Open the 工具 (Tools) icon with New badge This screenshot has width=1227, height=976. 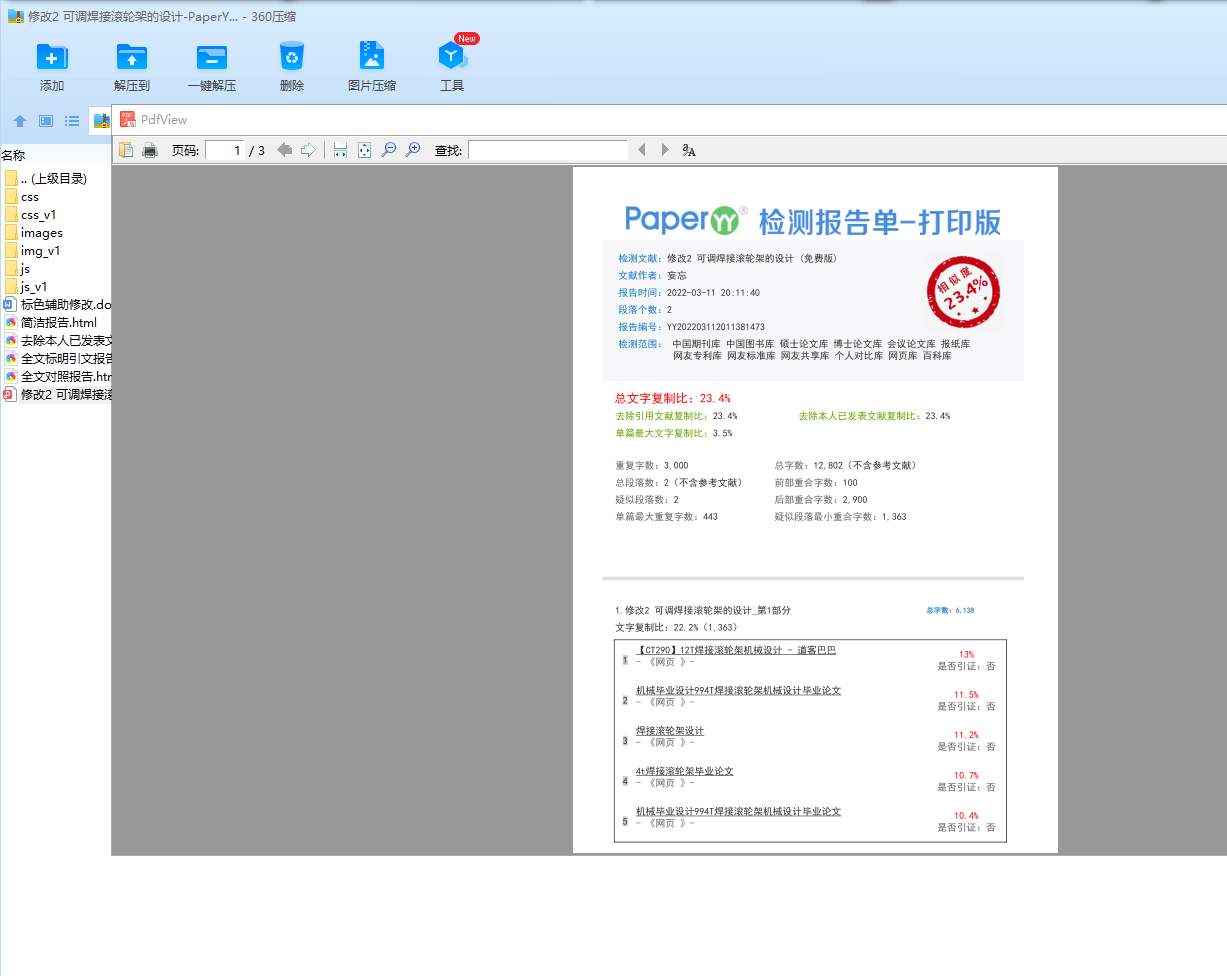coord(452,56)
